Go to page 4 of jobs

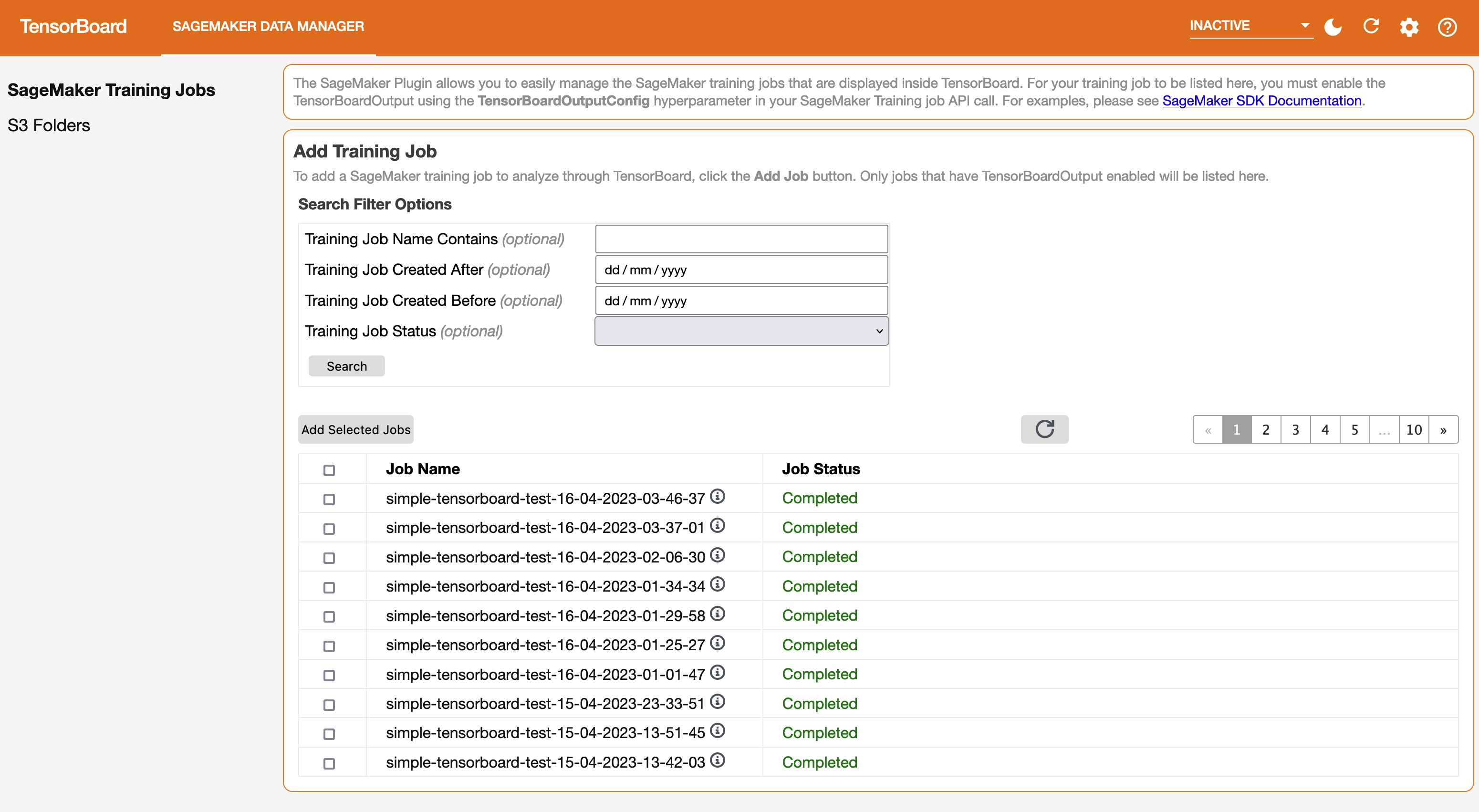click(x=1325, y=429)
